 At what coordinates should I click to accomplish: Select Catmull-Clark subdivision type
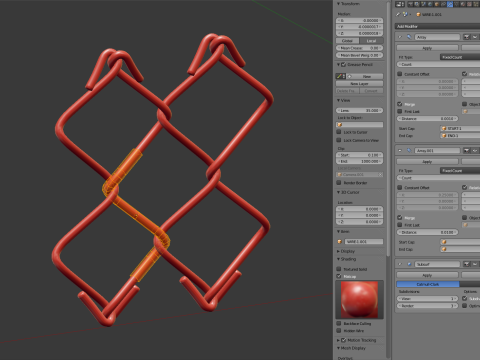coord(428,284)
